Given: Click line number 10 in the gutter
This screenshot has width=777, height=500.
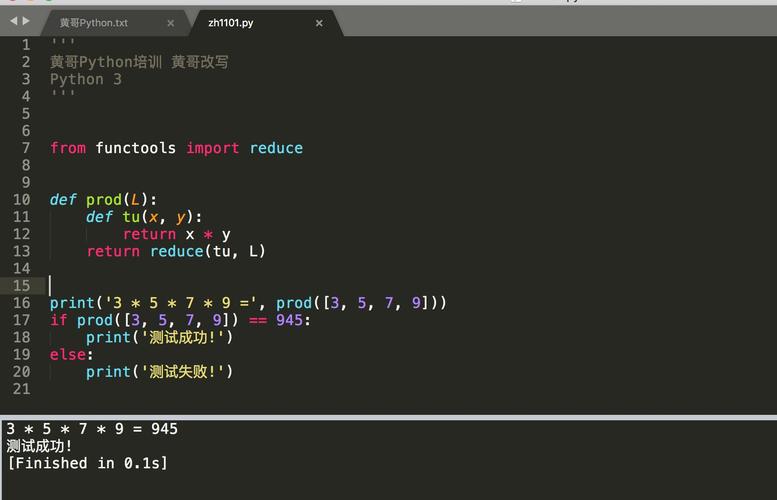Looking at the screenshot, I should pyautogui.click(x=22, y=199).
